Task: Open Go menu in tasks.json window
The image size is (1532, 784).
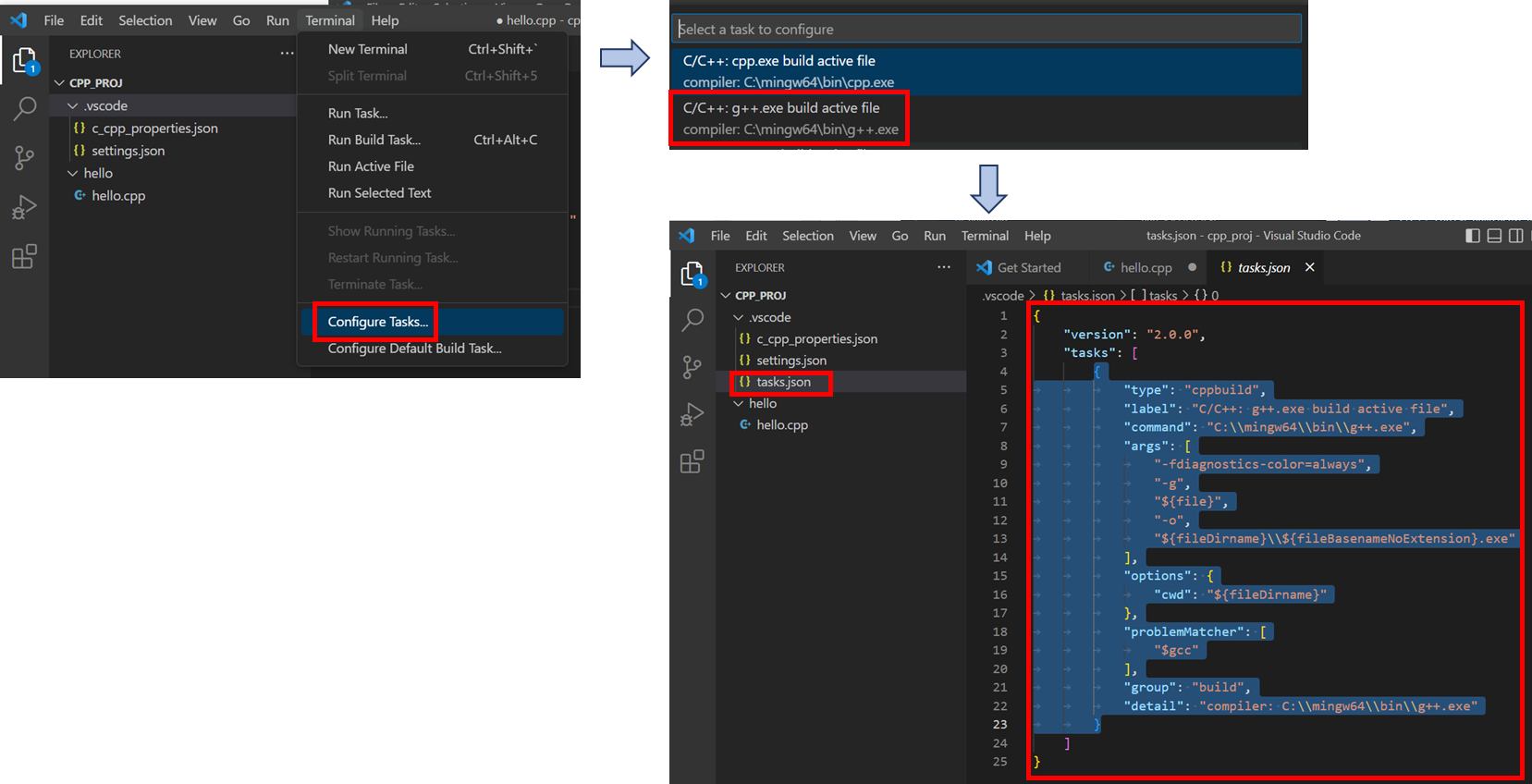Action: coord(900,236)
